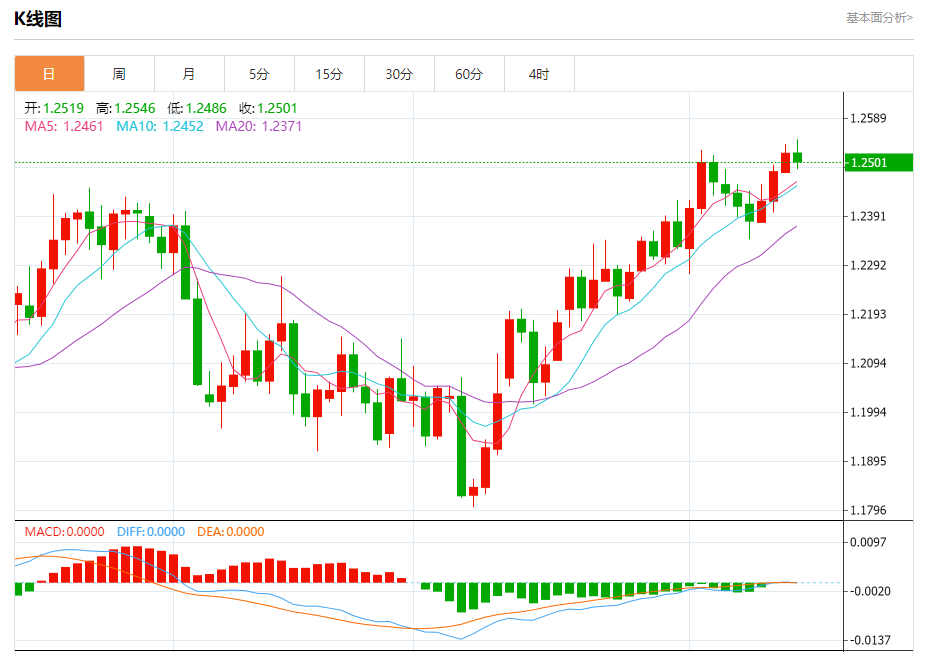Image resolution: width=926 pixels, height=652 pixels.
Task: Click the green 1.2501 current price label
Action: (879, 162)
